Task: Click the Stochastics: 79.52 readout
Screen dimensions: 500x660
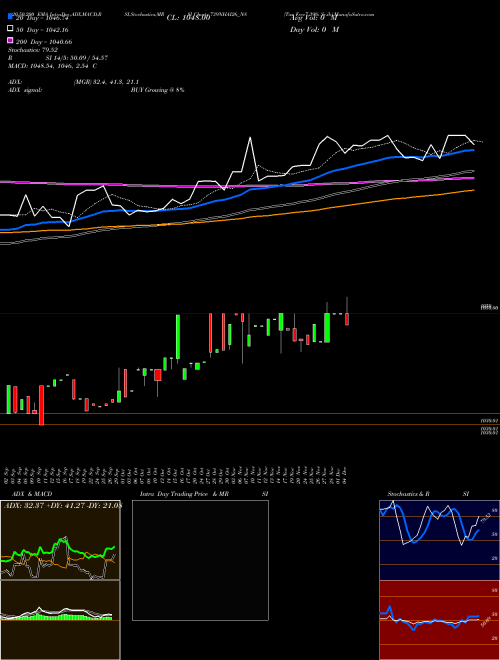Action: 33,50
